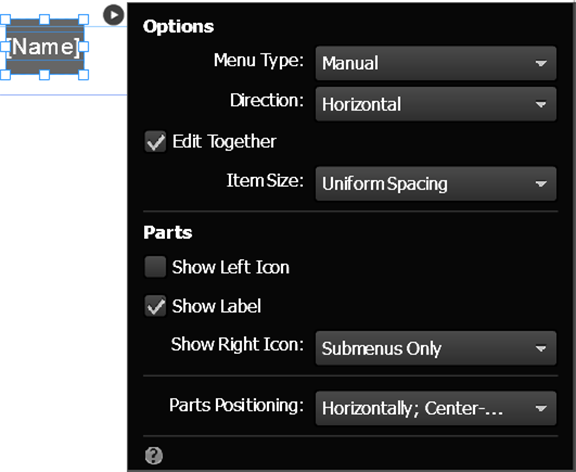Open the Item Size dropdown
This screenshot has width=576, height=472.
436,184
